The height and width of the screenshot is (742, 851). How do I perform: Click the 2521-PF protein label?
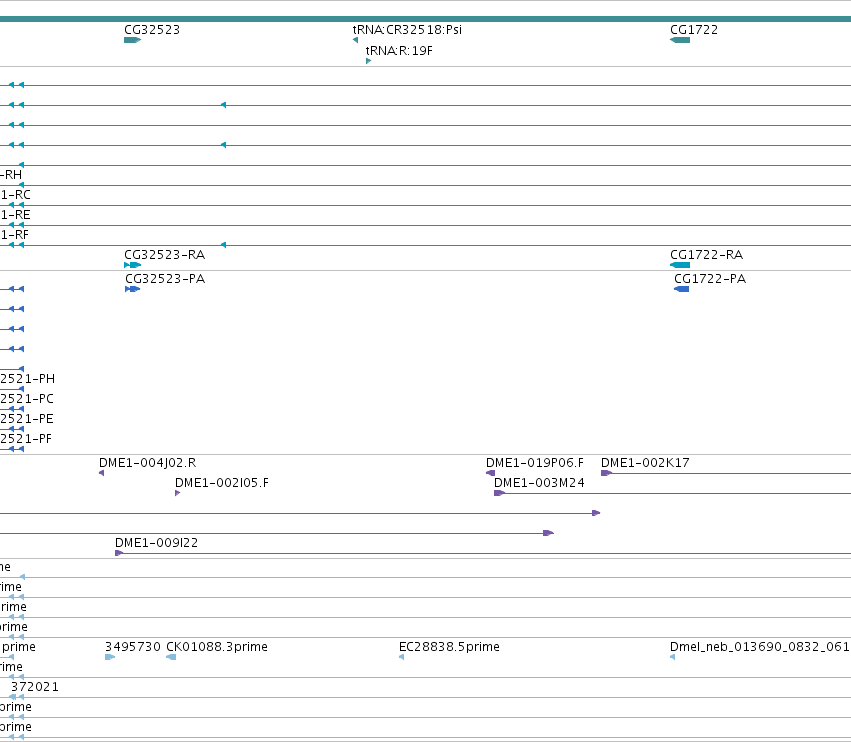pos(26,439)
